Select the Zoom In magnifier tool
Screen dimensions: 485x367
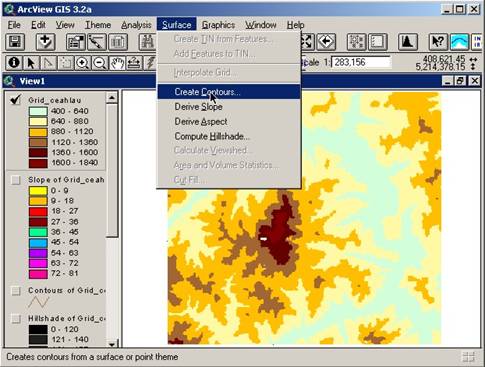82,63
